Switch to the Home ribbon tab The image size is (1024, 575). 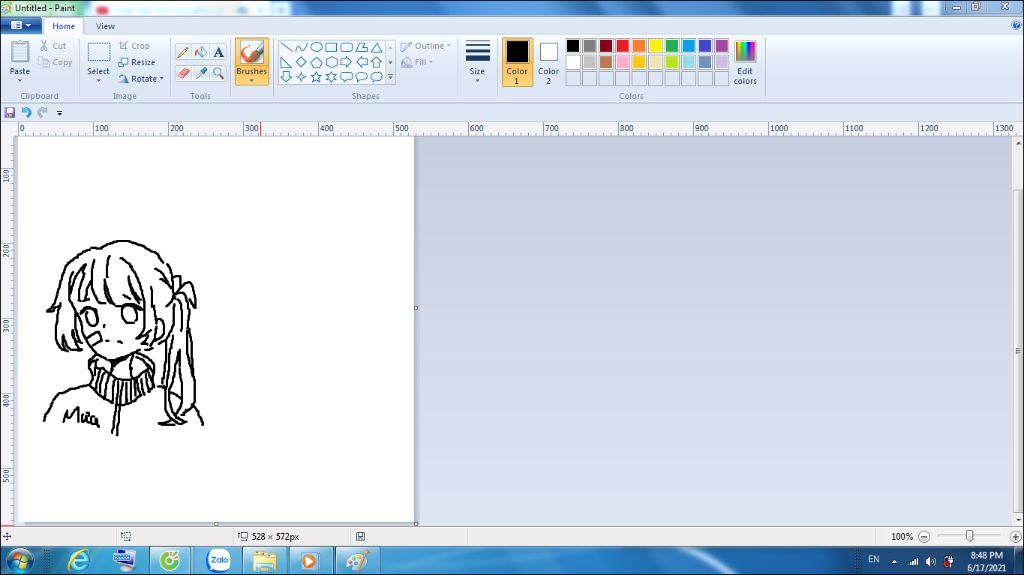(63, 26)
